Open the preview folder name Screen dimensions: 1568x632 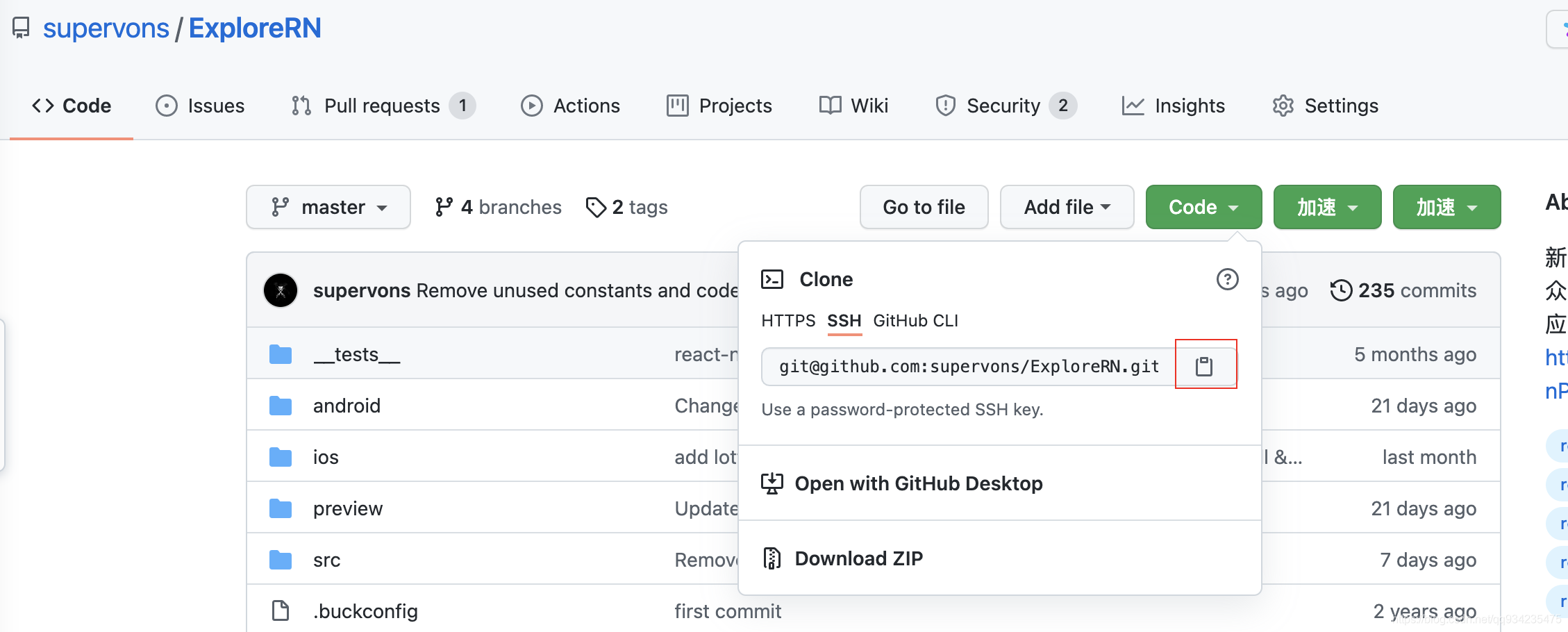(x=348, y=508)
